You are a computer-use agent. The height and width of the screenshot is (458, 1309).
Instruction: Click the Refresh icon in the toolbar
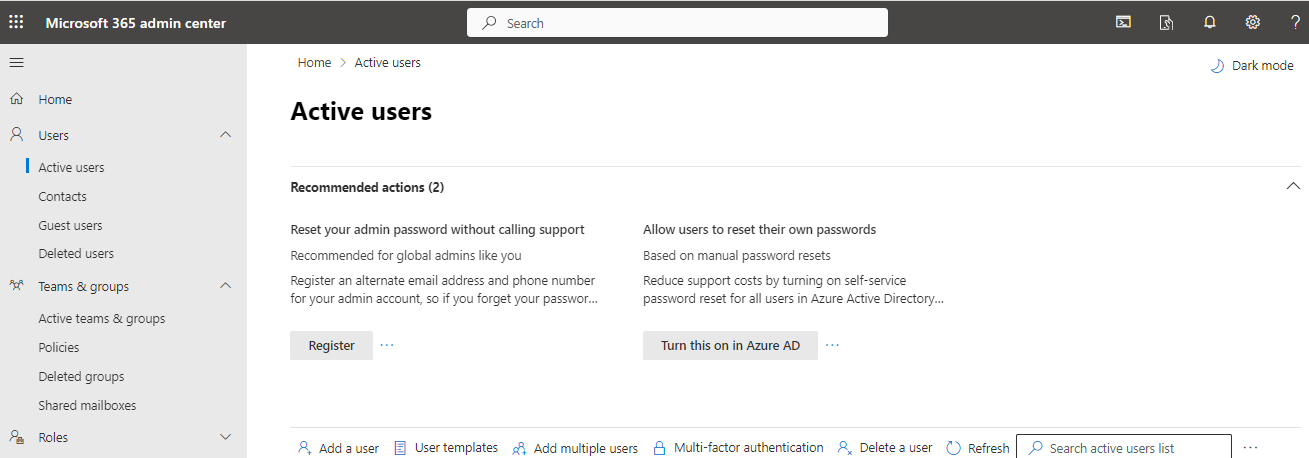[953, 448]
